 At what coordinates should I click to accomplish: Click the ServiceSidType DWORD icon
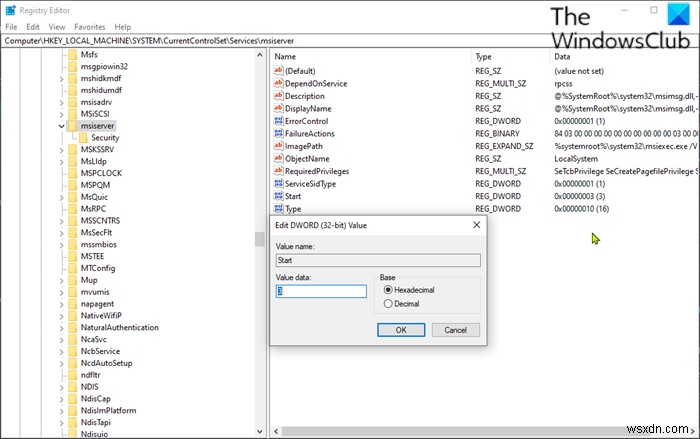pos(279,183)
